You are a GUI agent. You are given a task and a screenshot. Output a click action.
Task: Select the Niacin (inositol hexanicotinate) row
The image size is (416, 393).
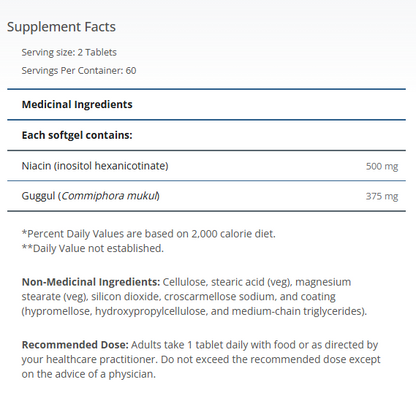[x=206, y=166]
